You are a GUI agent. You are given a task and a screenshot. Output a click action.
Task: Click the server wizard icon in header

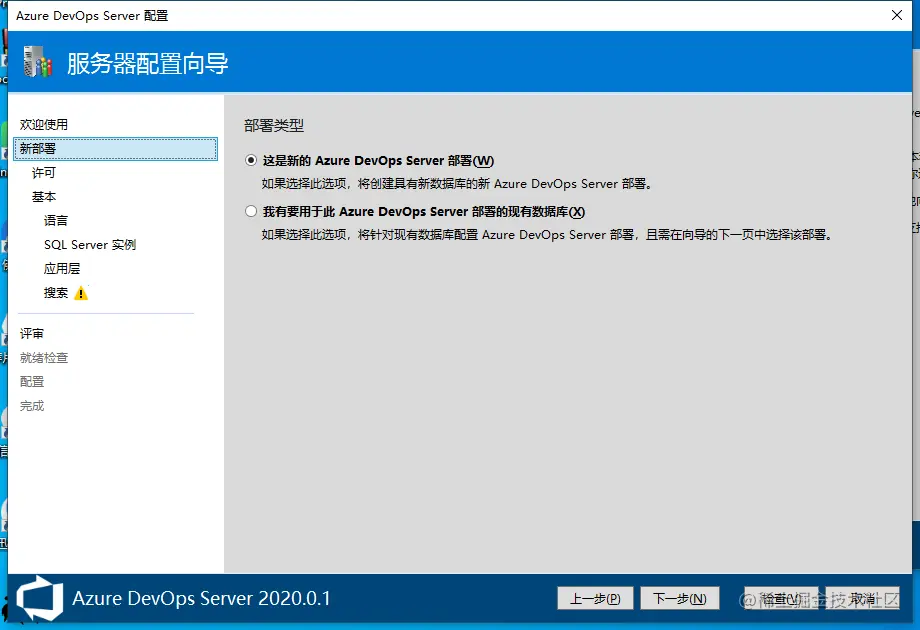click(38, 62)
